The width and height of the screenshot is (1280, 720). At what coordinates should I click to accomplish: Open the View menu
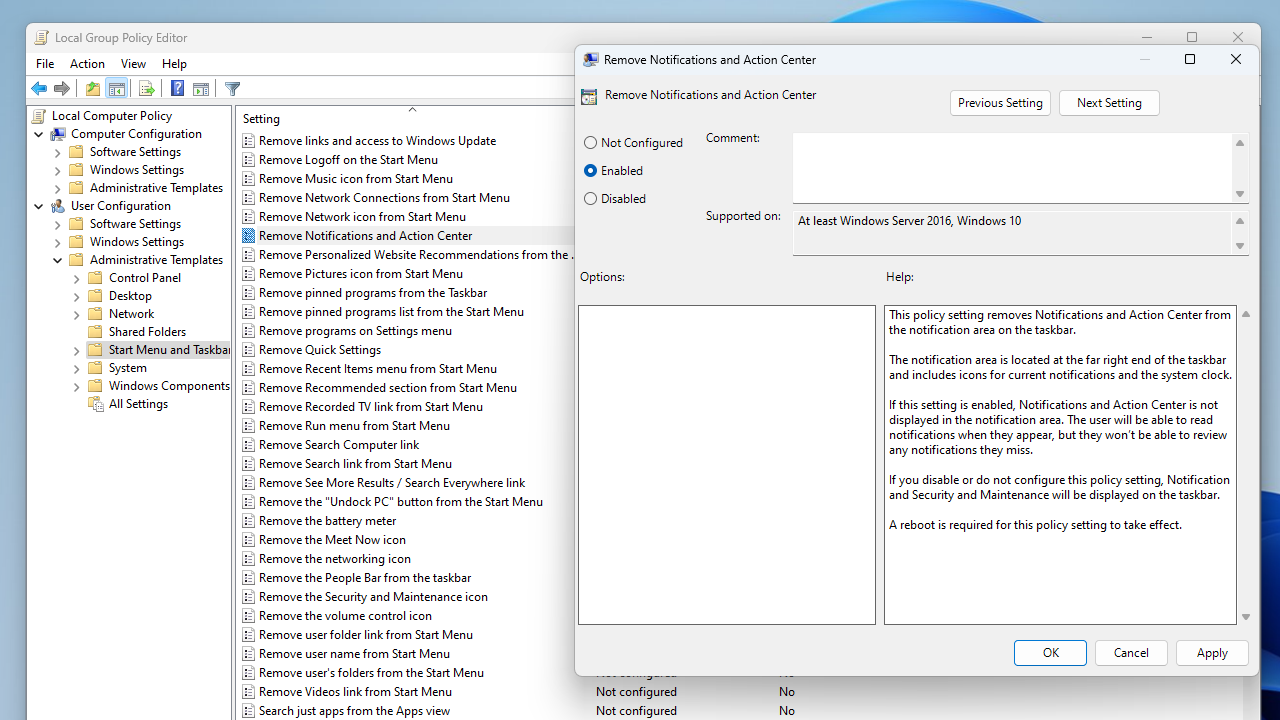pos(133,64)
